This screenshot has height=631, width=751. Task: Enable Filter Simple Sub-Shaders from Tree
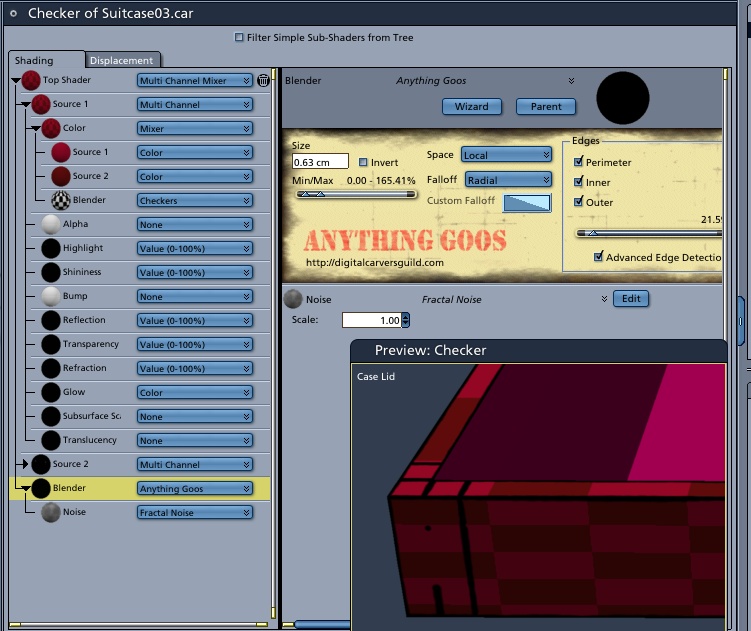pyautogui.click(x=239, y=37)
